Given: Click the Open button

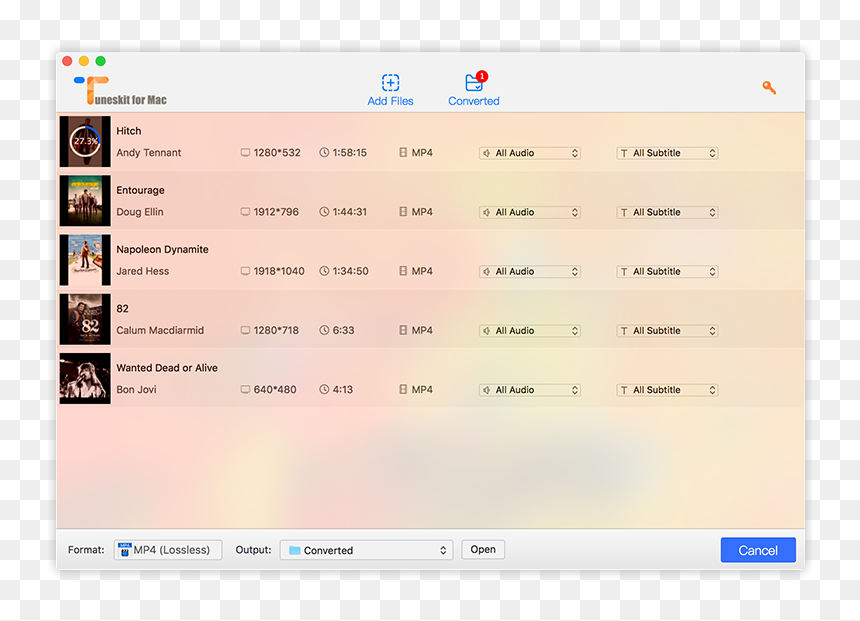Looking at the screenshot, I should pos(483,550).
